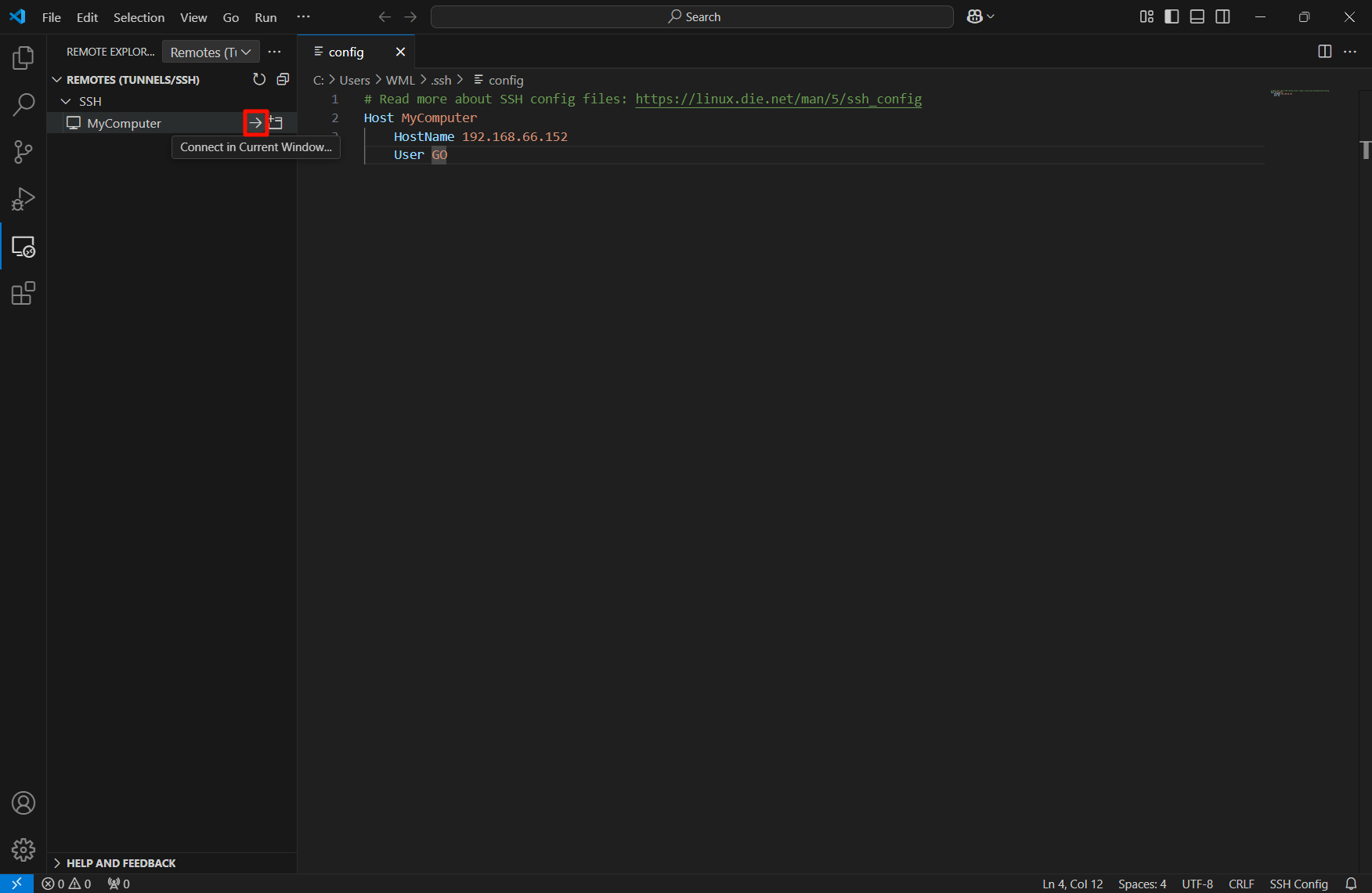
Task: Click Connect in Current Window arrow
Action: click(255, 123)
